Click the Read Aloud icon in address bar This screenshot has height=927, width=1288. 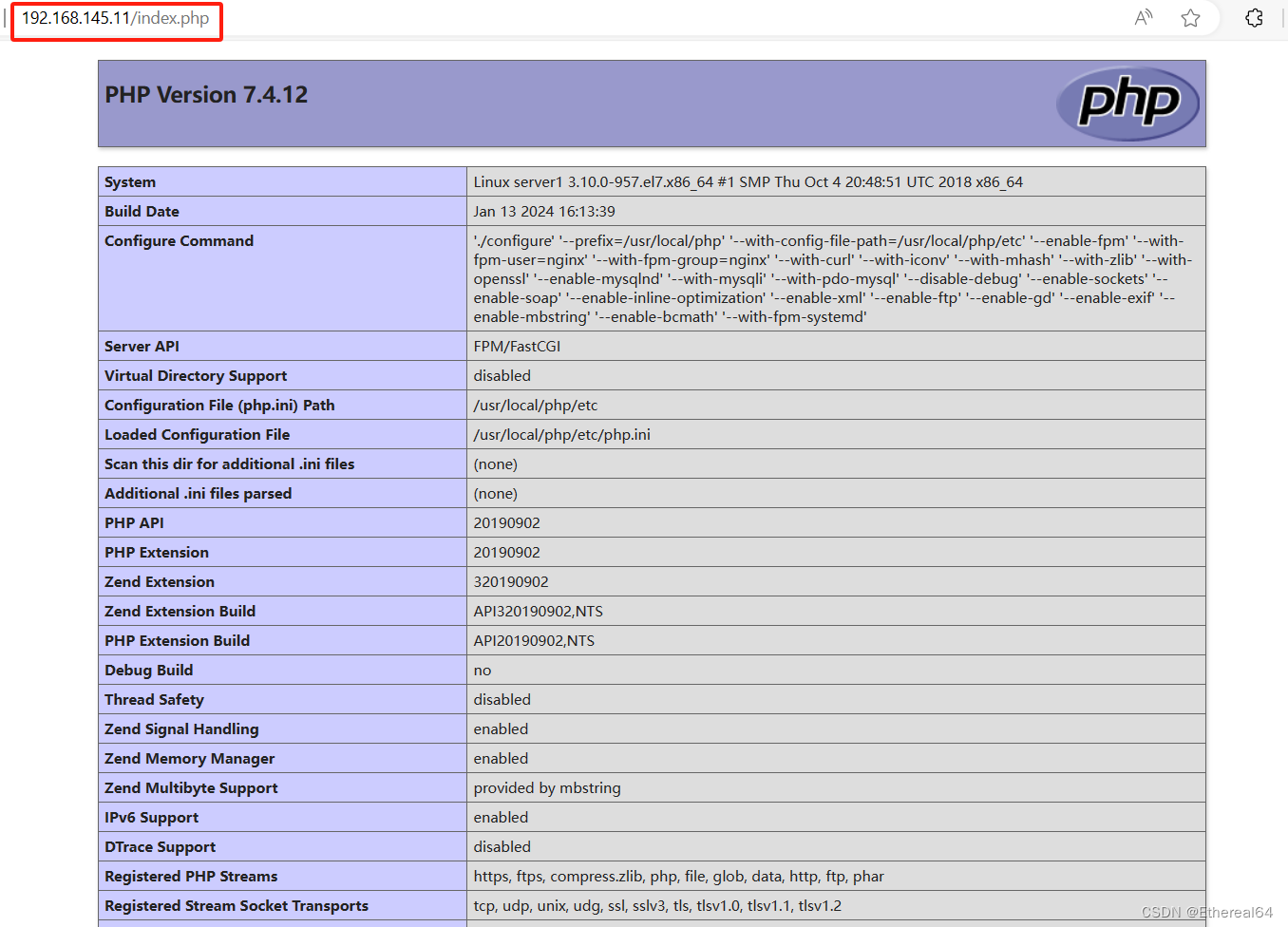click(x=1144, y=17)
